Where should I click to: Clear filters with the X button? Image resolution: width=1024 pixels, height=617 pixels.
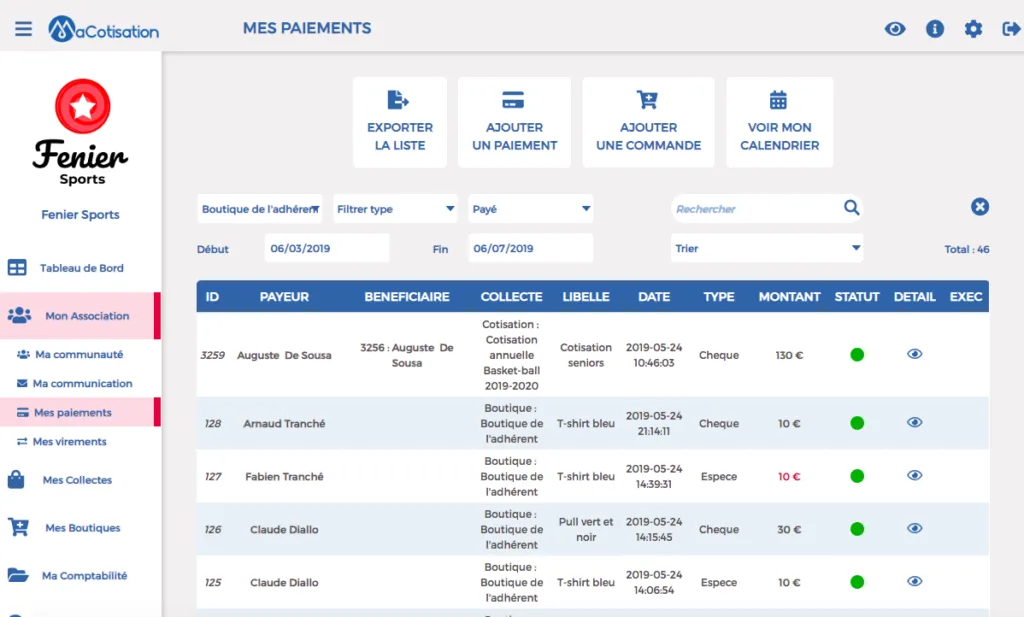coord(980,207)
